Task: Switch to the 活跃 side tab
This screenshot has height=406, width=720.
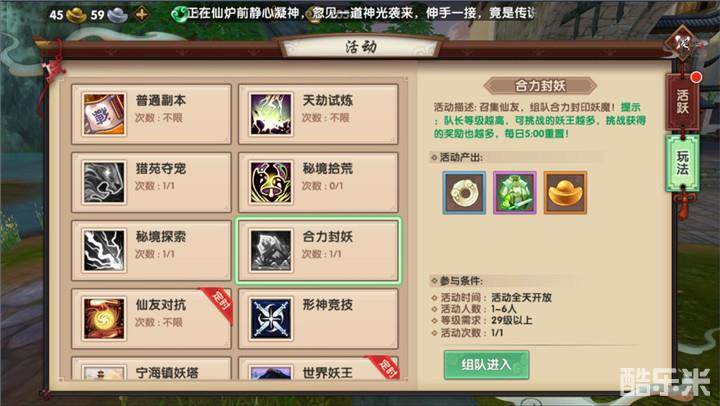Action: click(683, 102)
